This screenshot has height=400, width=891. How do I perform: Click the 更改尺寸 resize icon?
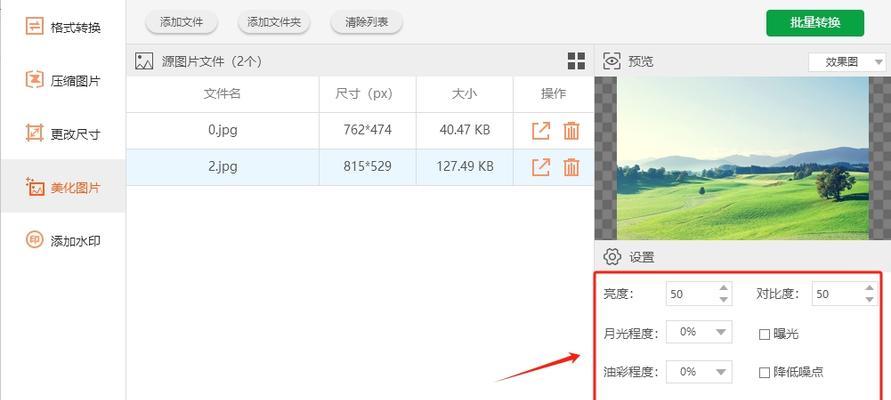click(x=35, y=133)
